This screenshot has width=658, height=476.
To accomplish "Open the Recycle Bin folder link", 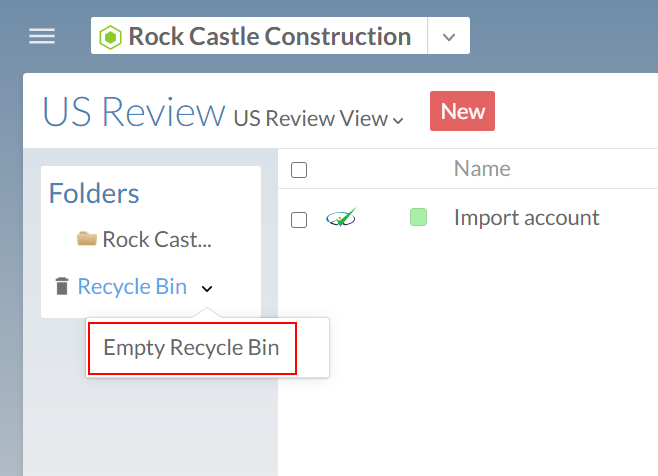I will point(132,287).
